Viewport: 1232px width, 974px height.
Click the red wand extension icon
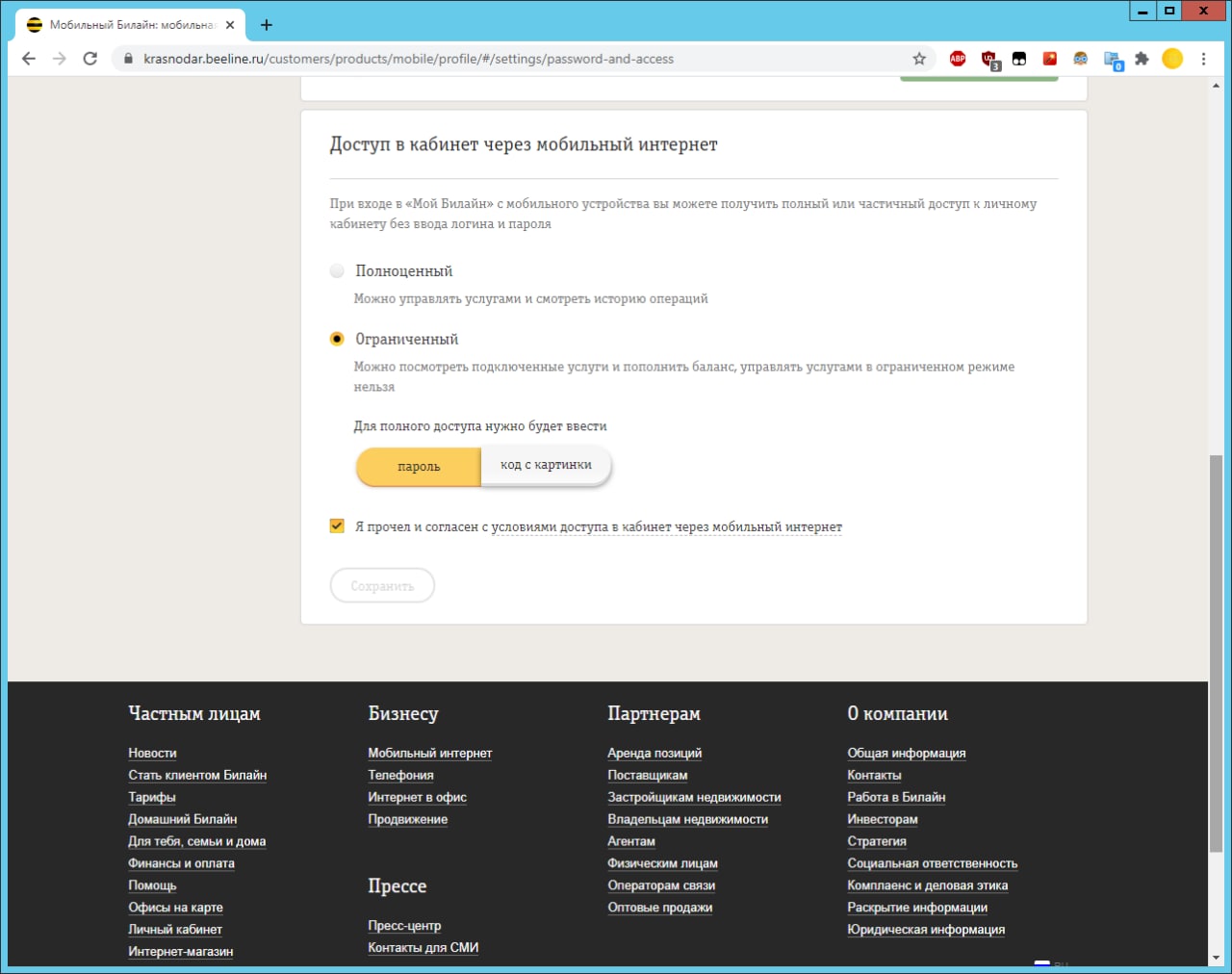click(x=1050, y=59)
